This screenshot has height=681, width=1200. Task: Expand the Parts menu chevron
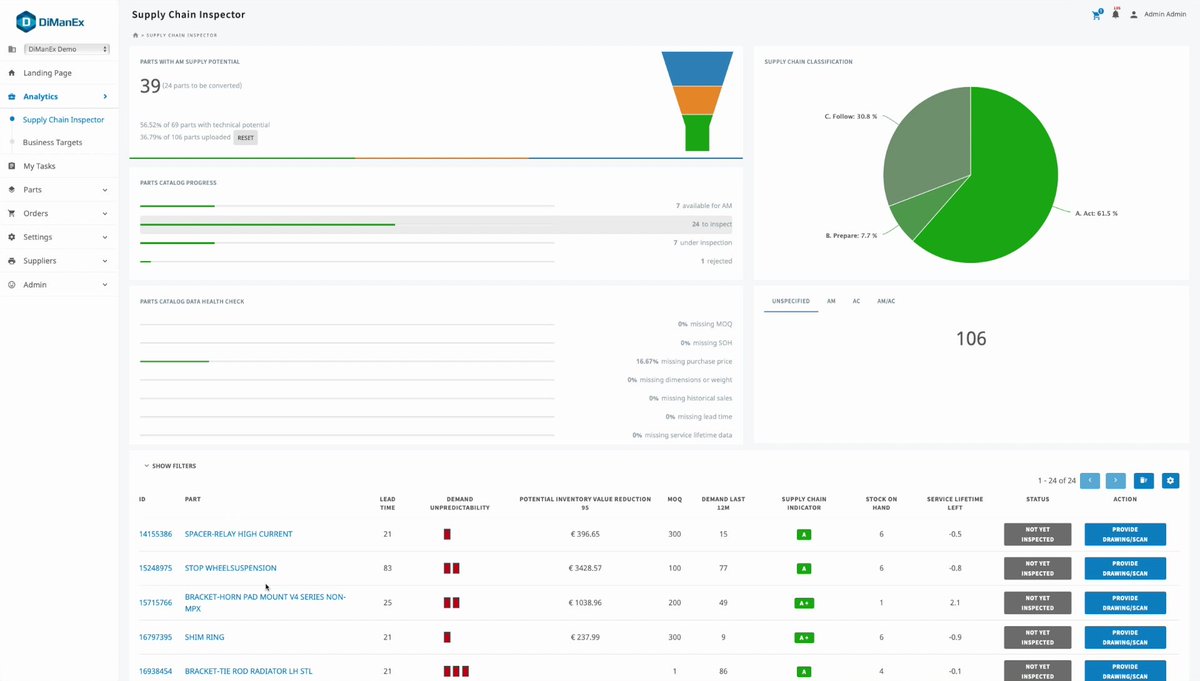pyautogui.click(x=105, y=190)
